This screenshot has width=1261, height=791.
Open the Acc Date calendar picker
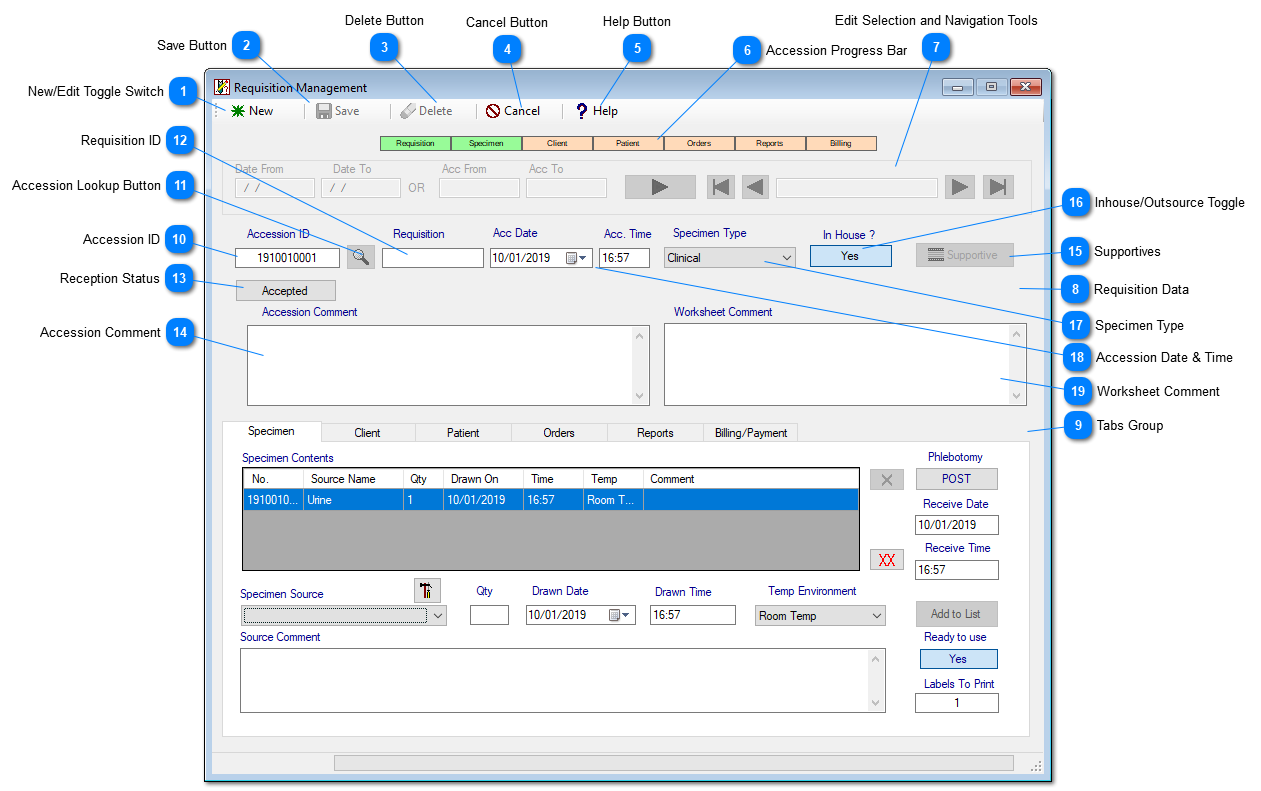(577, 258)
